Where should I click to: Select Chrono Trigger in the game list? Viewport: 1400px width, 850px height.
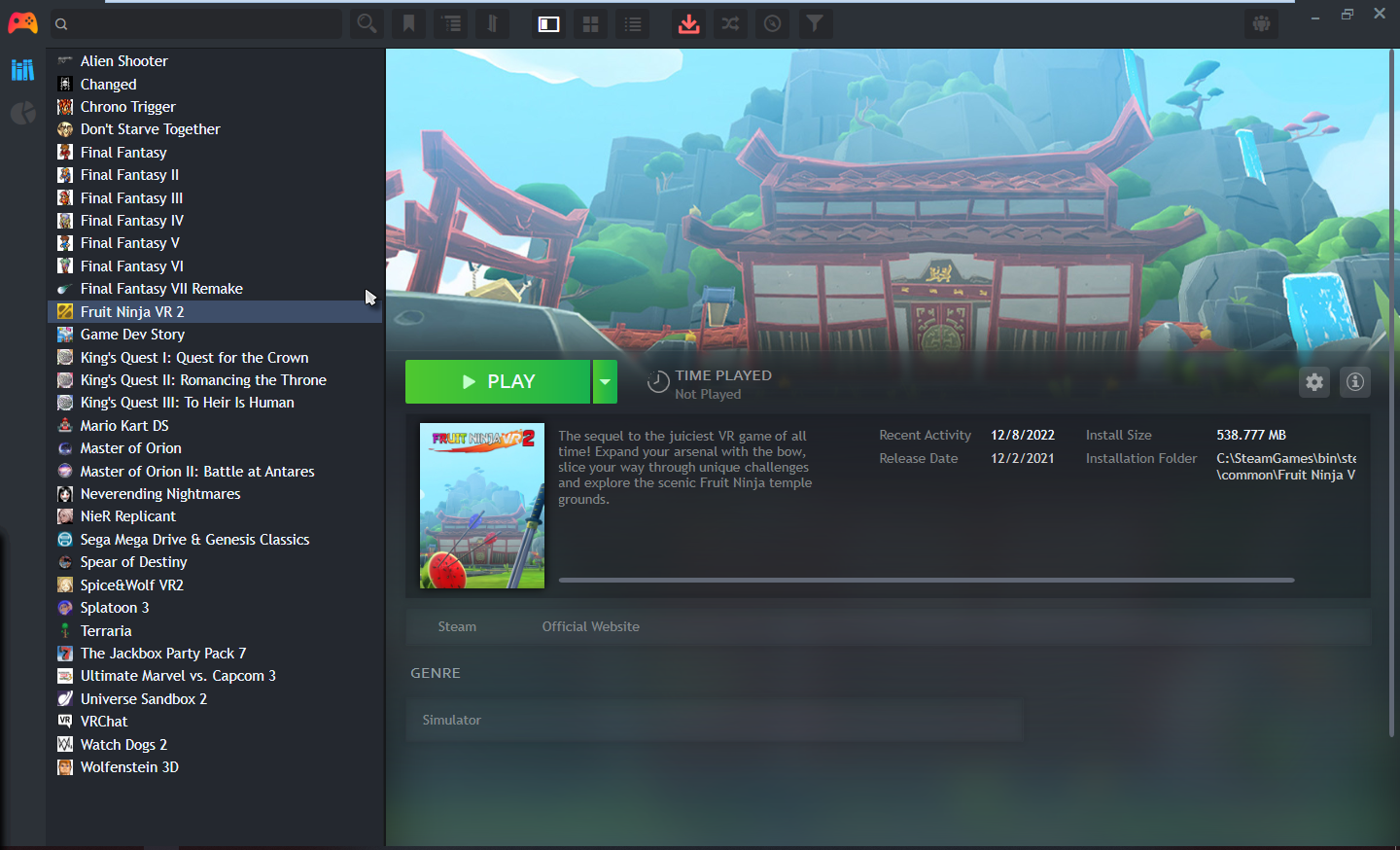pyautogui.click(x=215, y=107)
